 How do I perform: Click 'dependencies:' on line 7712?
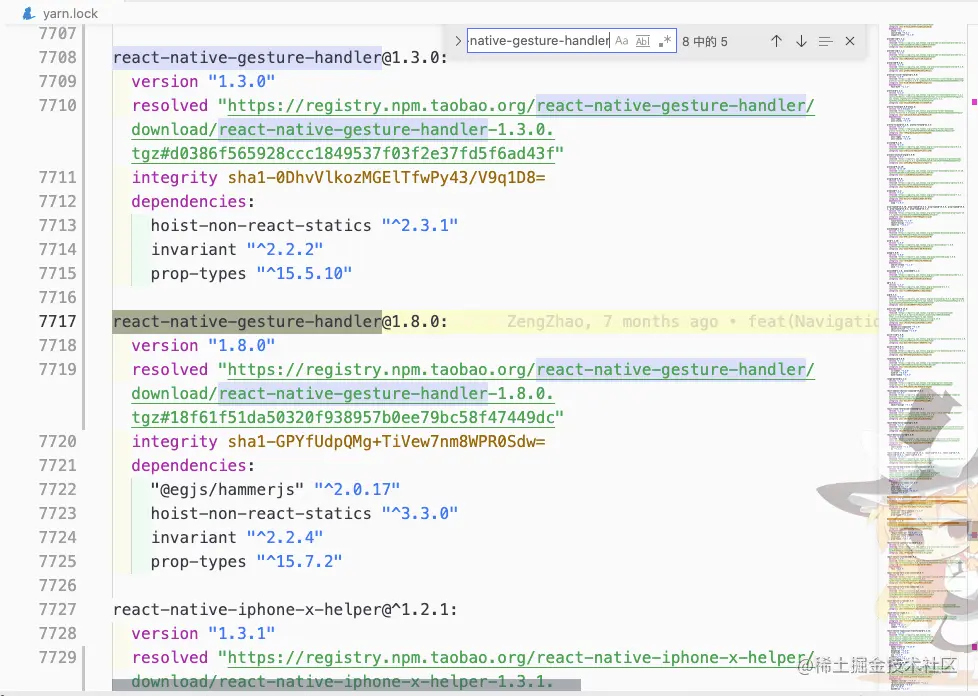tap(193, 201)
